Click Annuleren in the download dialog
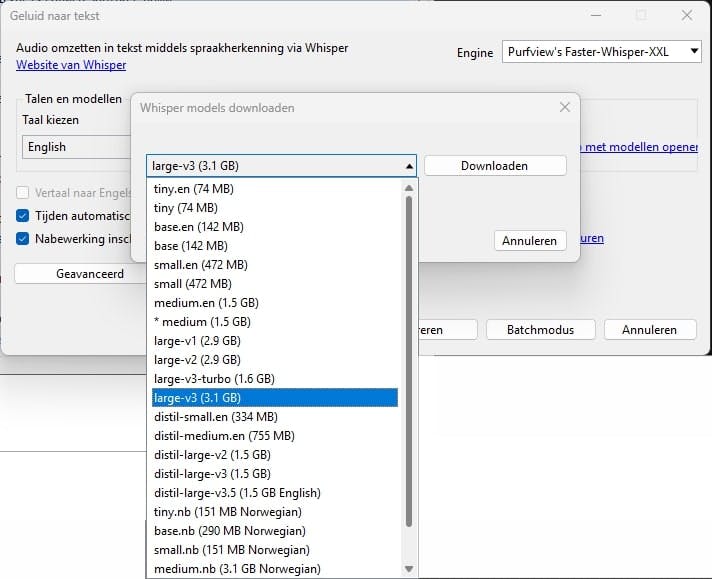This screenshot has width=712, height=579. tap(530, 241)
